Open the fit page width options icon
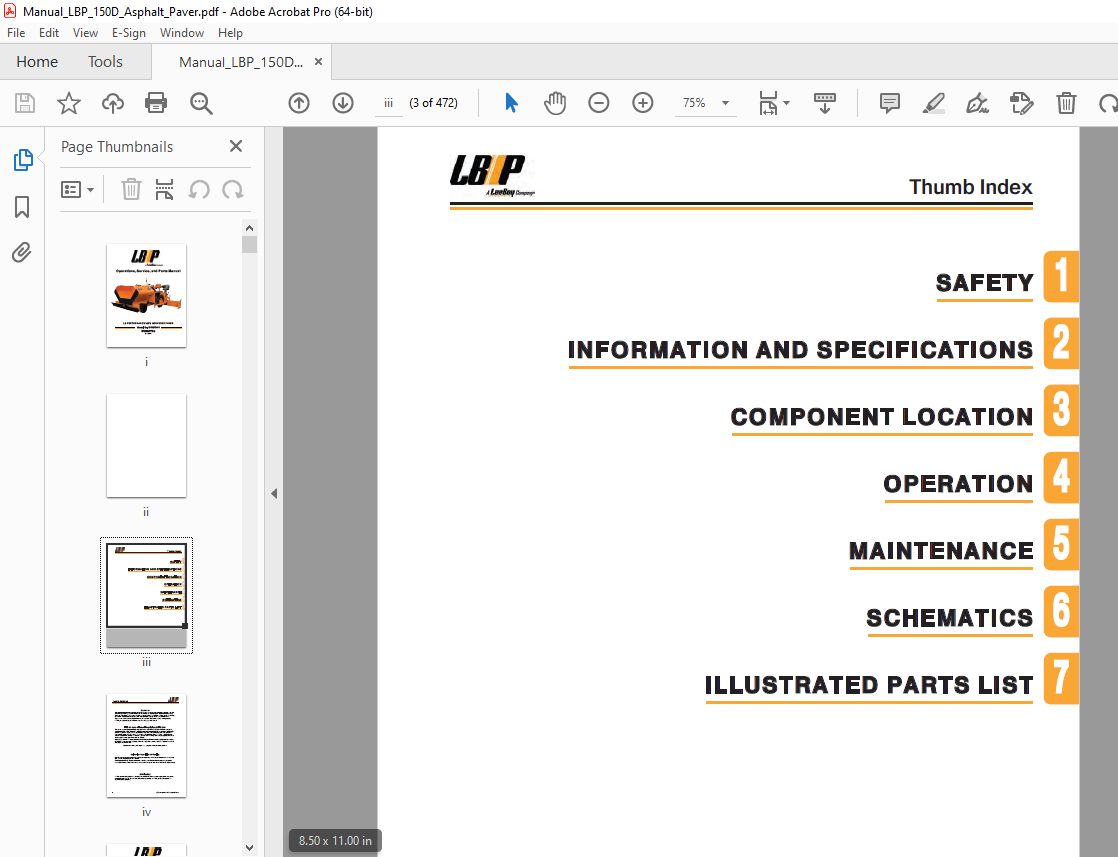The image size is (1118, 857). (774, 103)
